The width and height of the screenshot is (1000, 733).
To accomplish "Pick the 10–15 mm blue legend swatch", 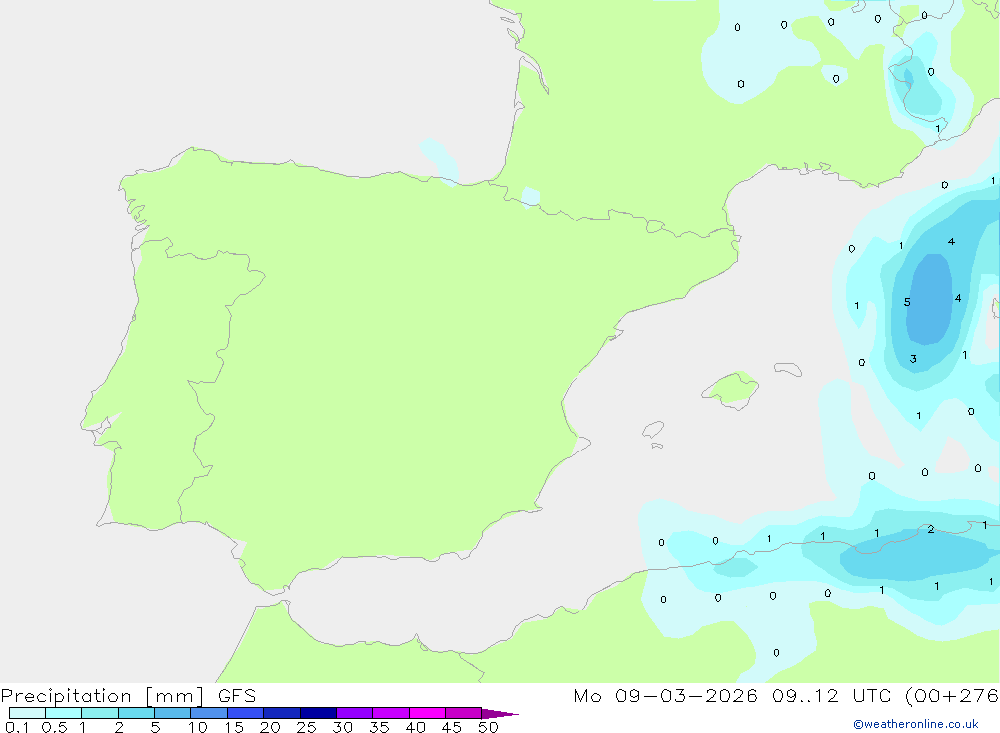I will coord(209,713).
